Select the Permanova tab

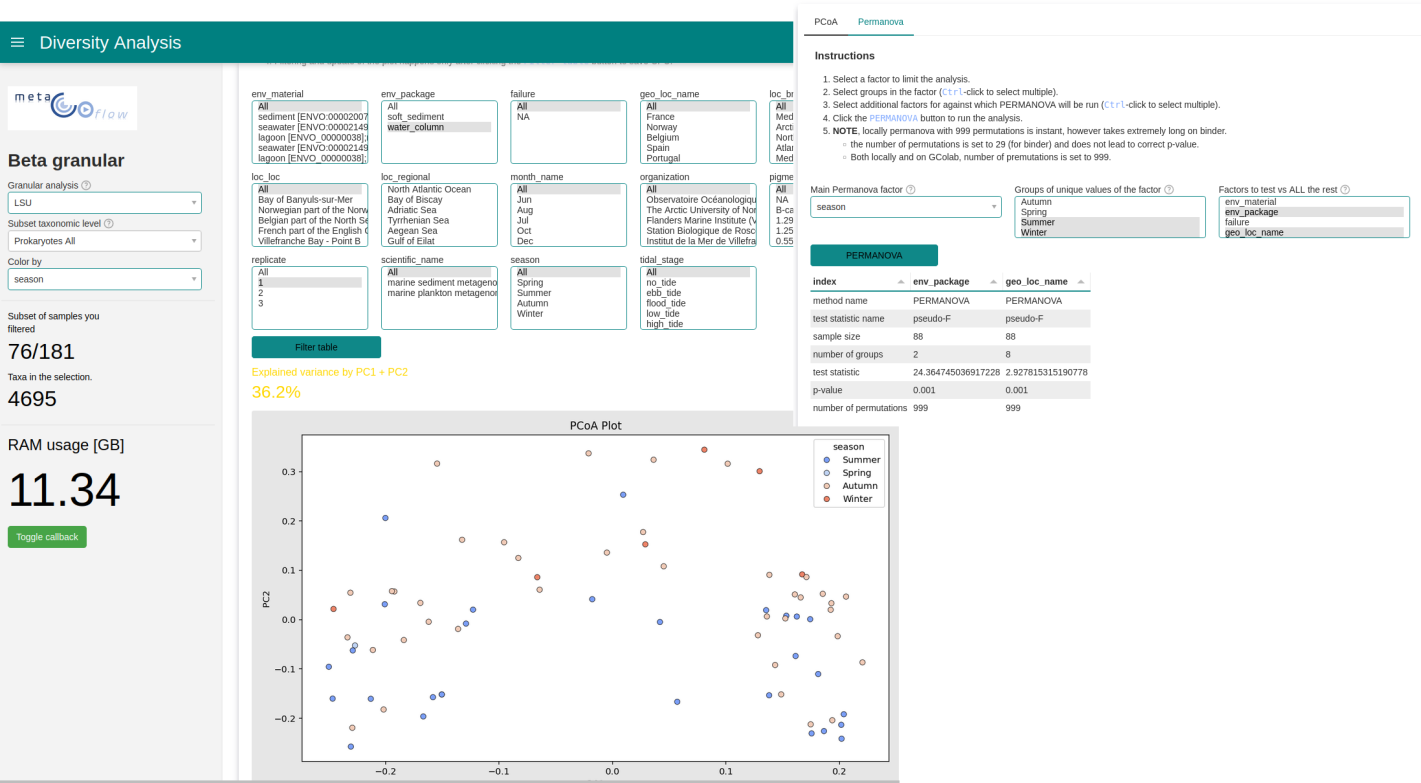click(x=880, y=21)
